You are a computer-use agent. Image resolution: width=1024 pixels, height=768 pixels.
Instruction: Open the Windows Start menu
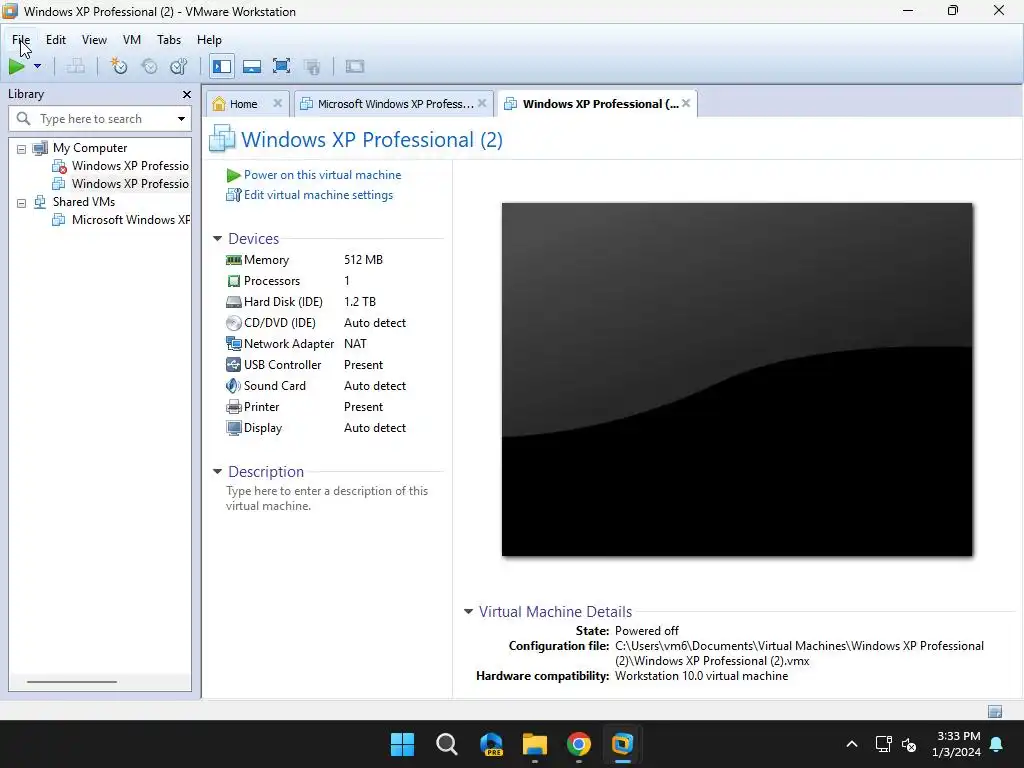click(x=402, y=744)
